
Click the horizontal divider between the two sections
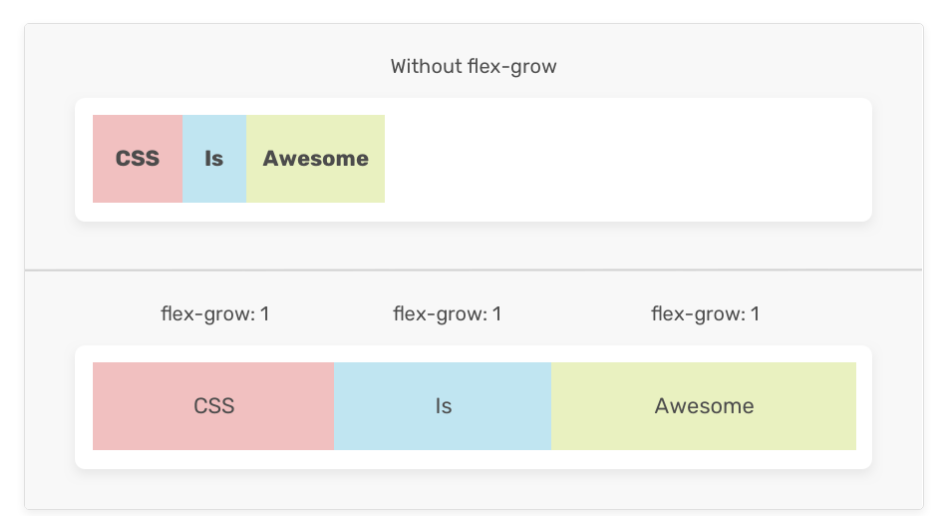473,270
